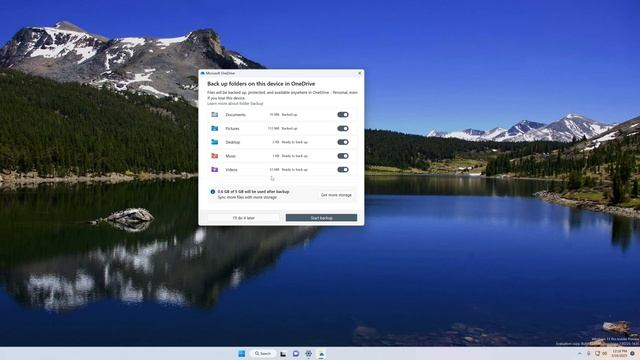Click Get more storage button
Viewport: 640px width, 360px height.
336,195
